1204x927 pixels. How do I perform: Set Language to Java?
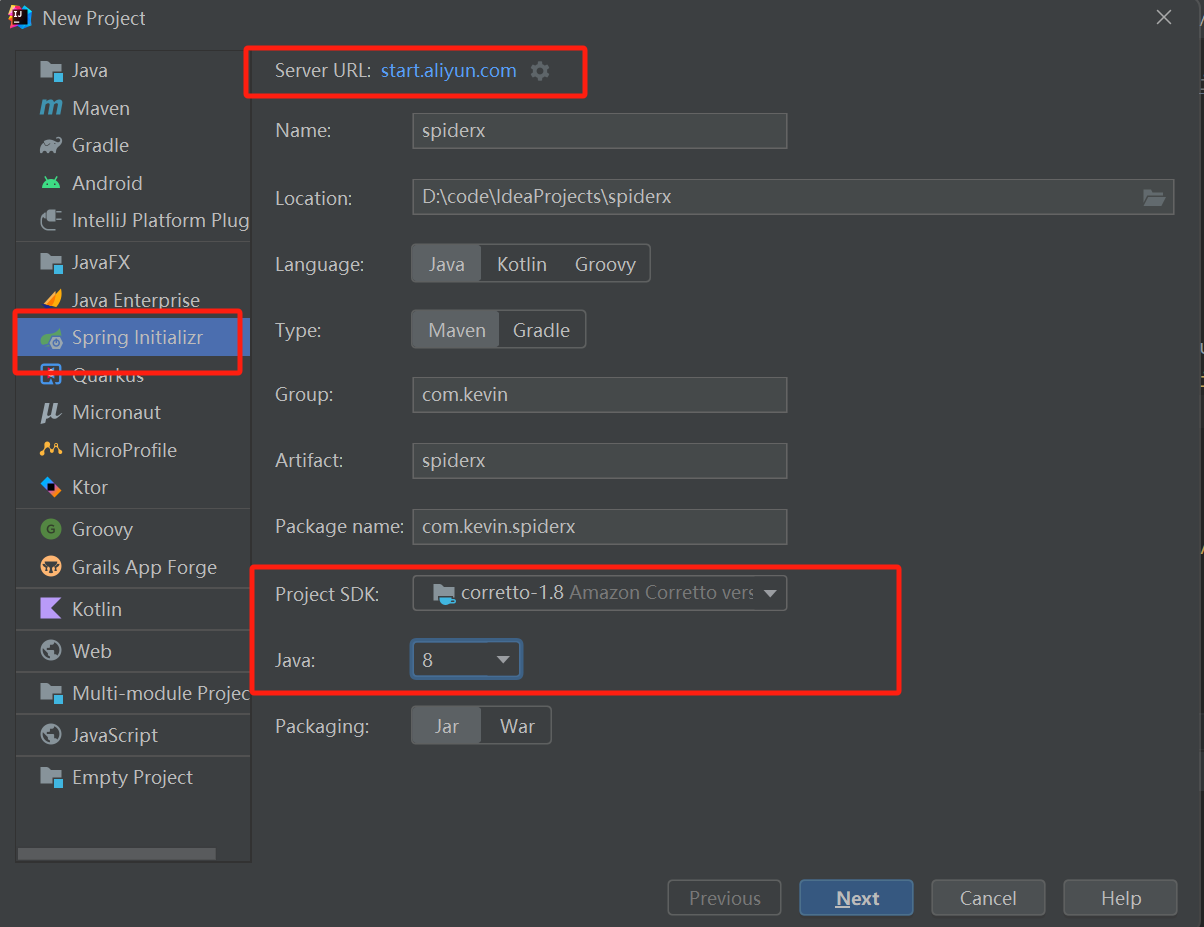446,264
